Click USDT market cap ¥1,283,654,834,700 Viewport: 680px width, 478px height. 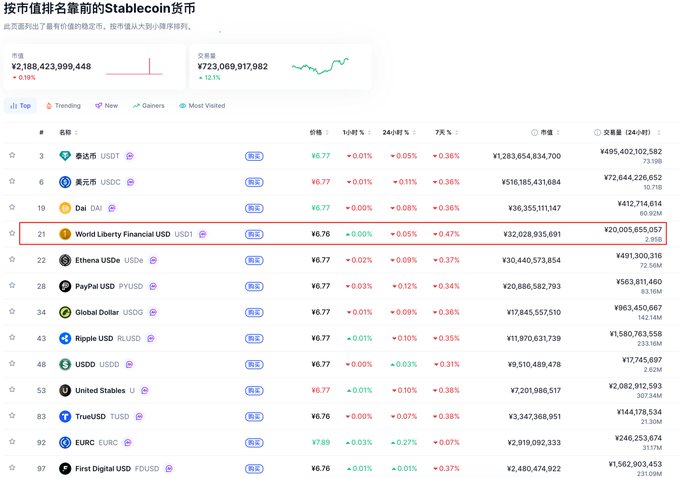pos(526,156)
